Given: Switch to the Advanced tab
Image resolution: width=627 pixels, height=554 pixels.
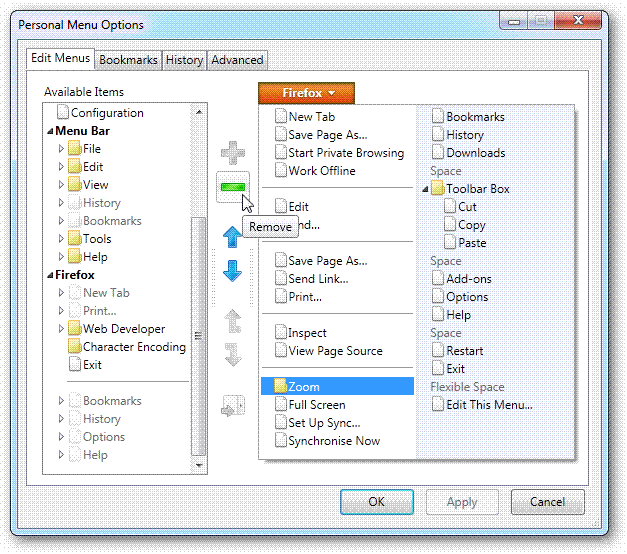Looking at the screenshot, I should click(x=237, y=60).
